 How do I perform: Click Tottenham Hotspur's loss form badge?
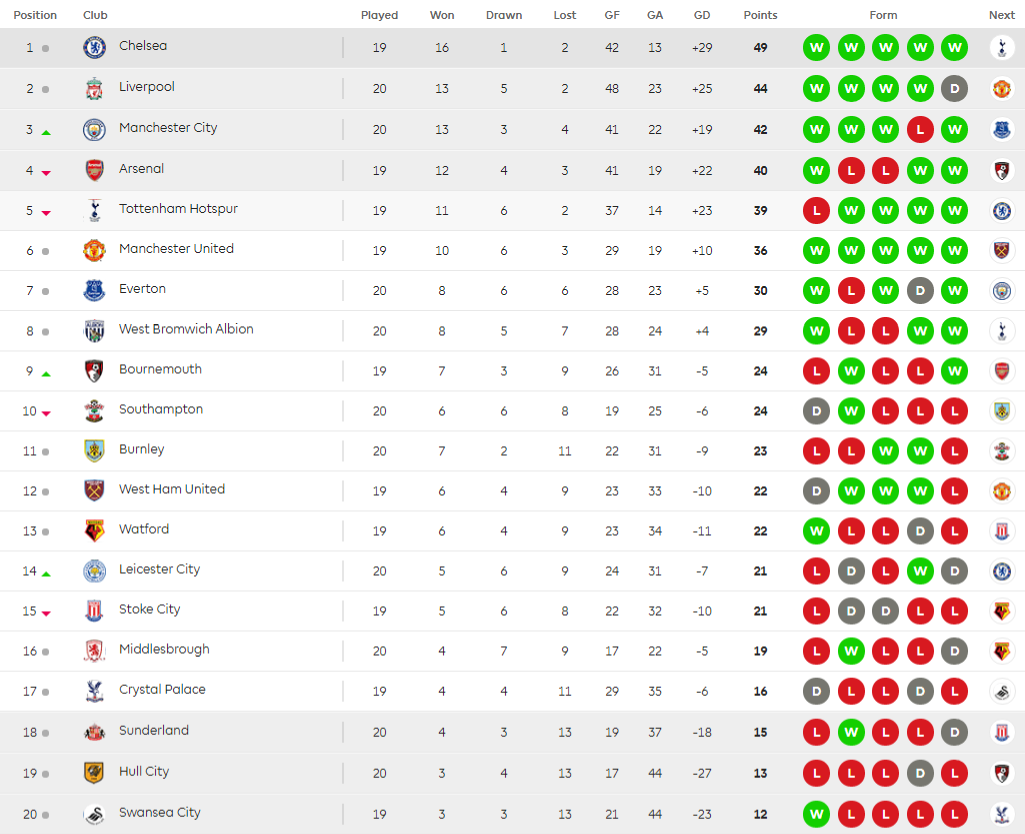click(x=817, y=210)
